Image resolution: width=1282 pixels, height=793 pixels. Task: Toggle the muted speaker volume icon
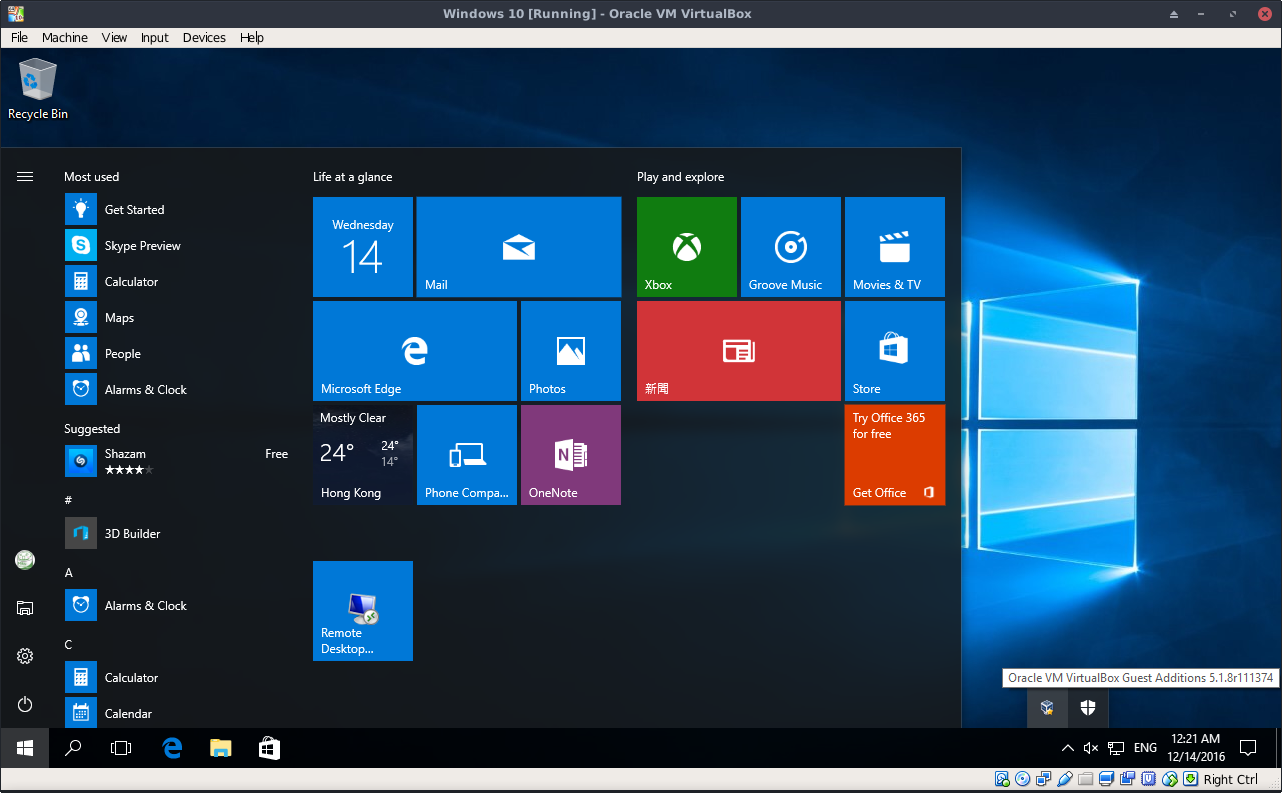1091,748
